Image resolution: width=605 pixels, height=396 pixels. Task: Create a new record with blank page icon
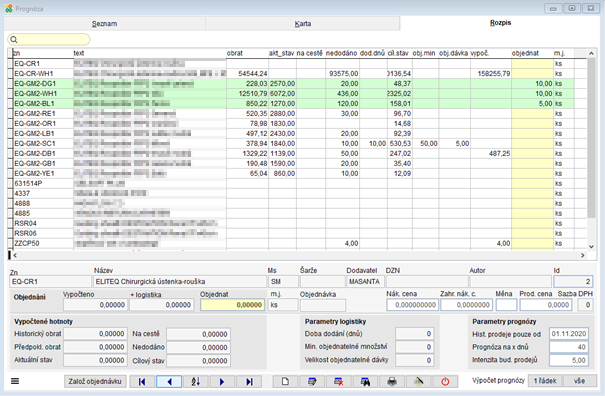pos(285,381)
